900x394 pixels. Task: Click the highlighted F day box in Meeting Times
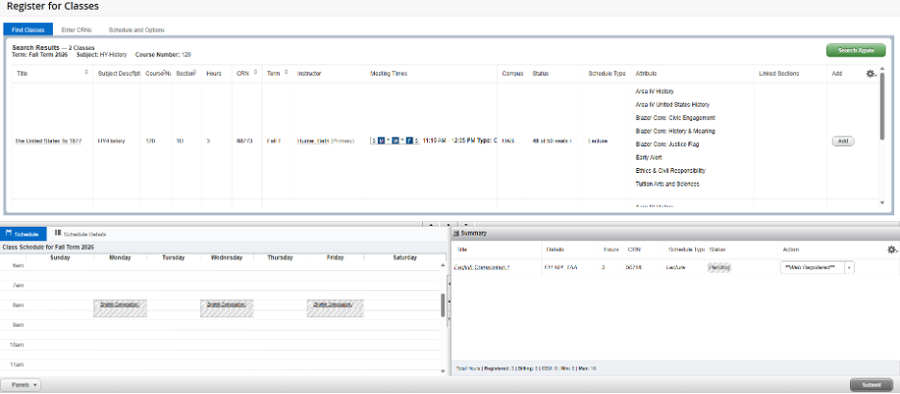coord(410,141)
